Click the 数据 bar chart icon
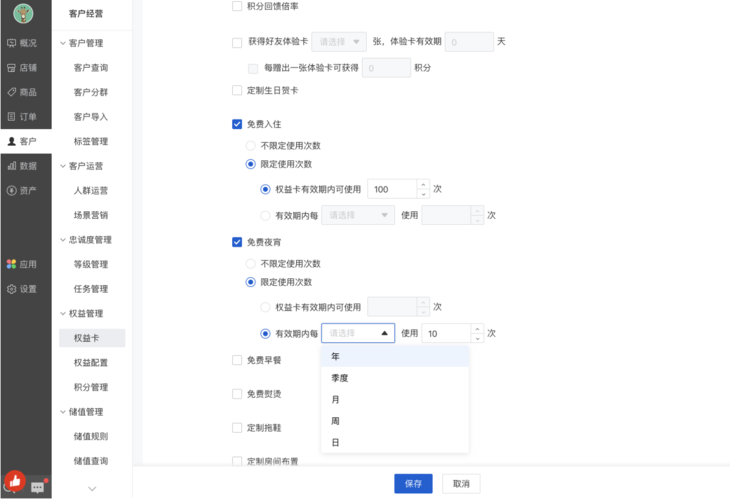This screenshot has height=499, width=730. 11,166
